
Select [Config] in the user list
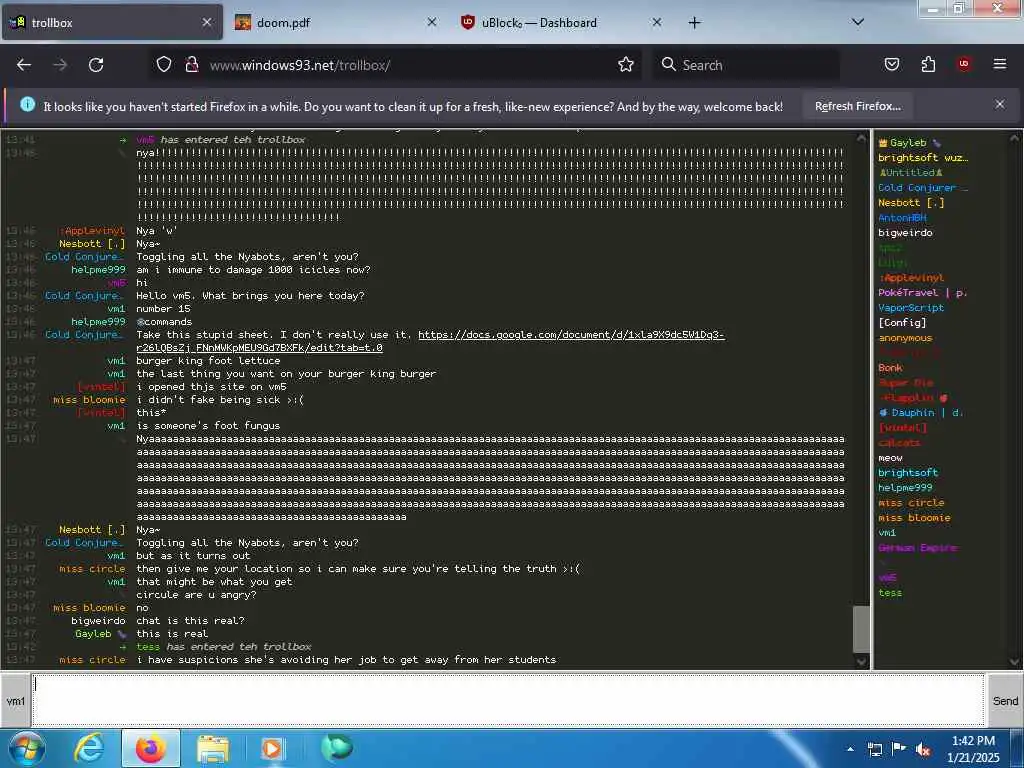[x=902, y=323]
